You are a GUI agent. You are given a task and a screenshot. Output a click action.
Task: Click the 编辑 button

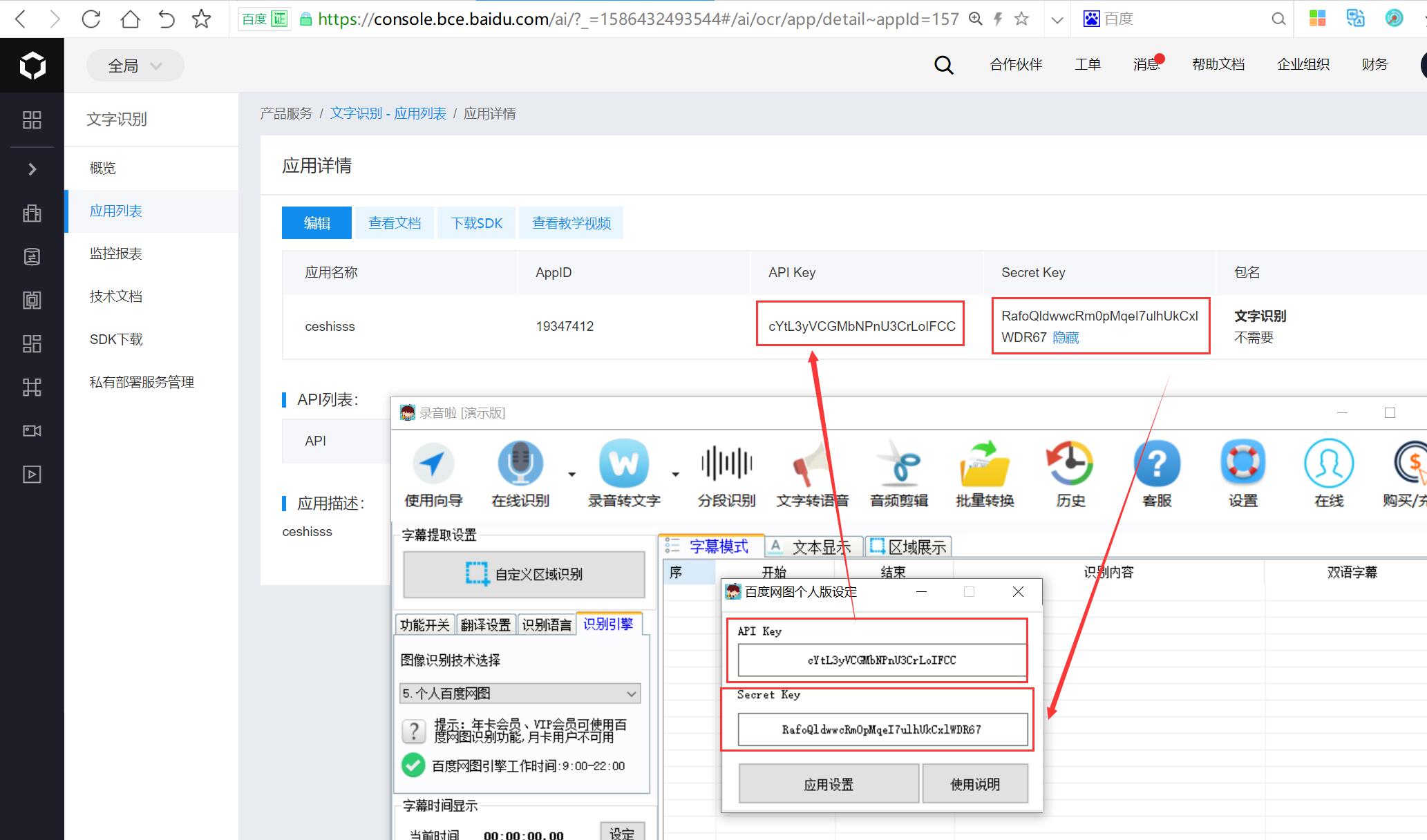316,222
